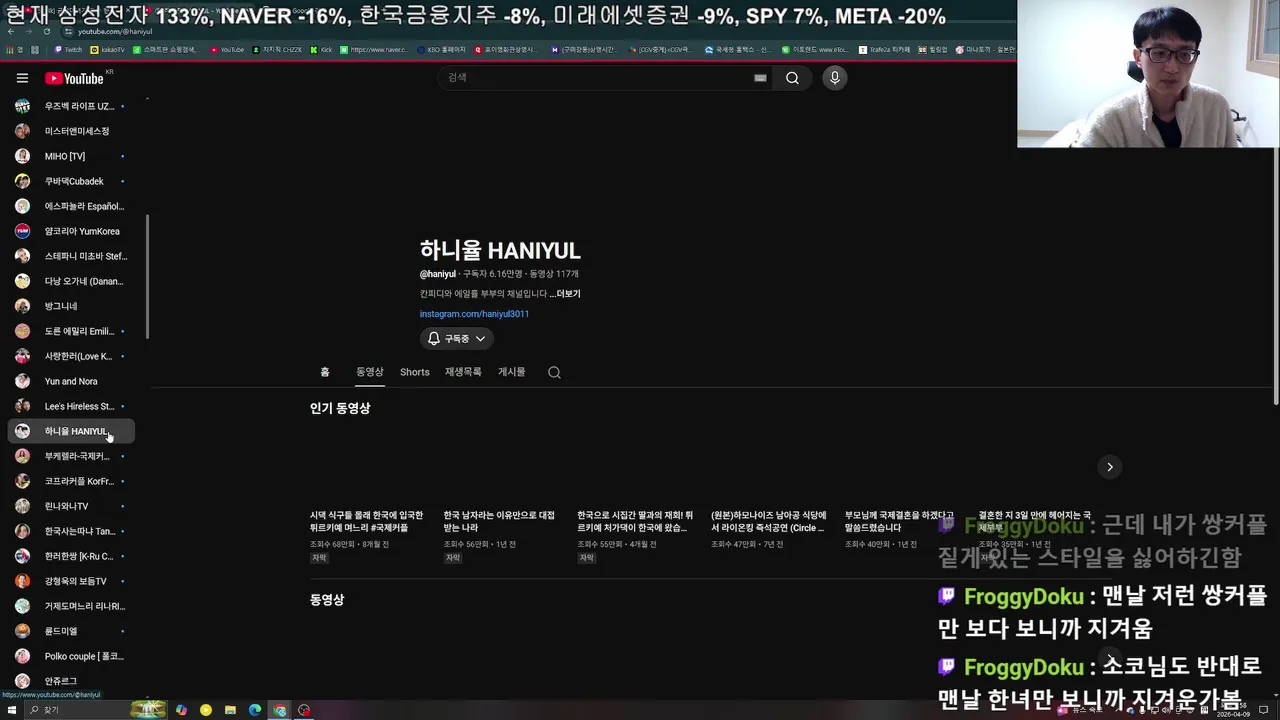The width and height of the screenshot is (1280, 720).
Task: Open 우즈벡 라이프 UZ subscription
Action: pyautogui.click(x=70, y=106)
